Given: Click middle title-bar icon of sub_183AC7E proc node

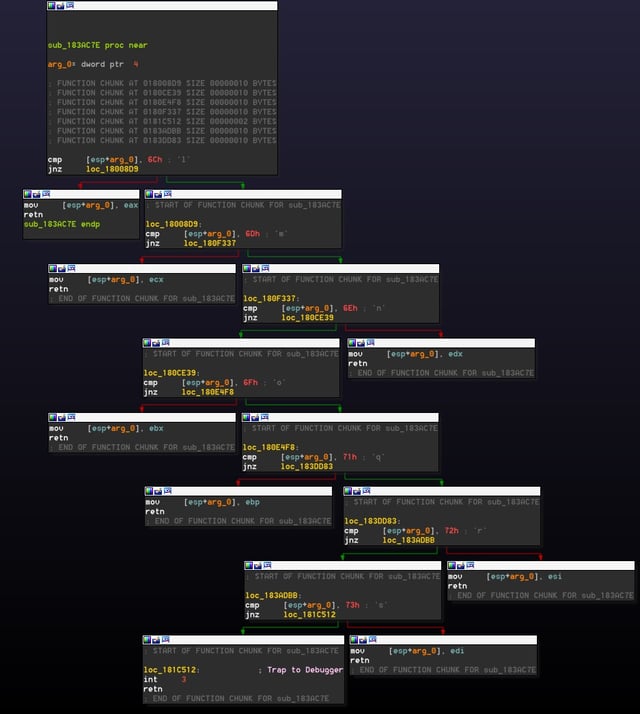Looking at the screenshot, I should pyautogui.click(x=60, y=6).
